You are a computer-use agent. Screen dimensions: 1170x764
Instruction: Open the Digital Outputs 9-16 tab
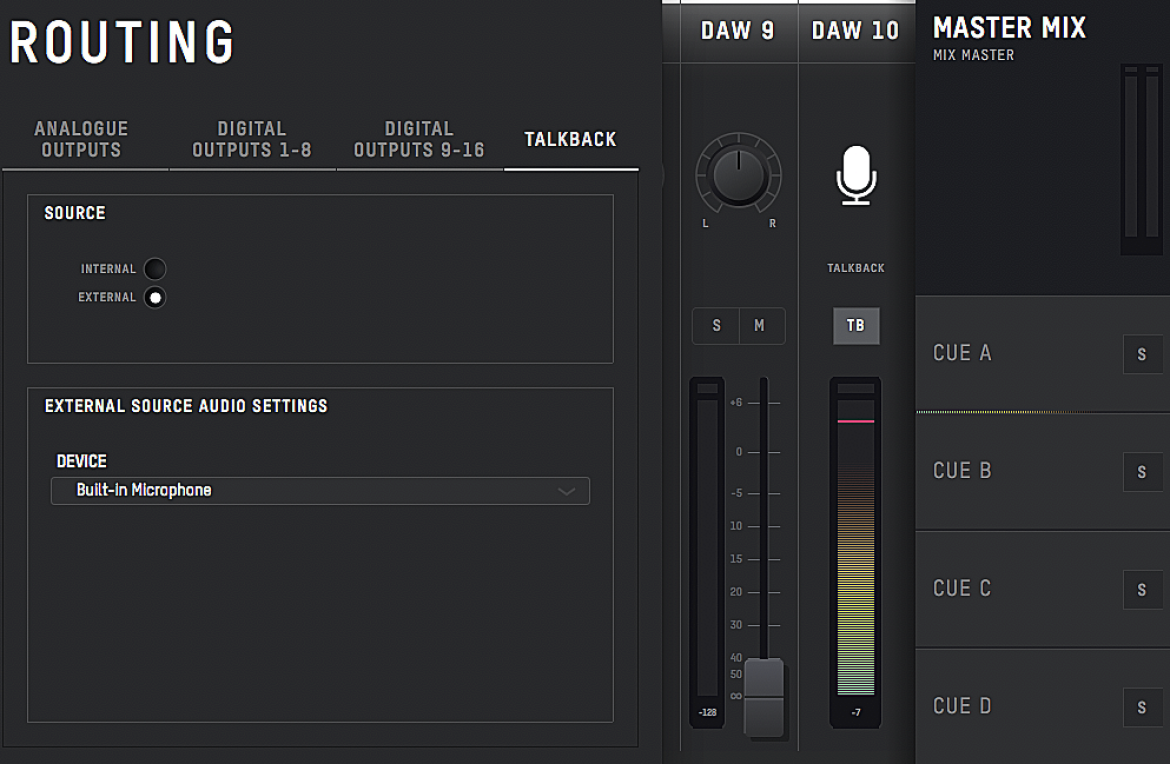(x=419, y=140)
